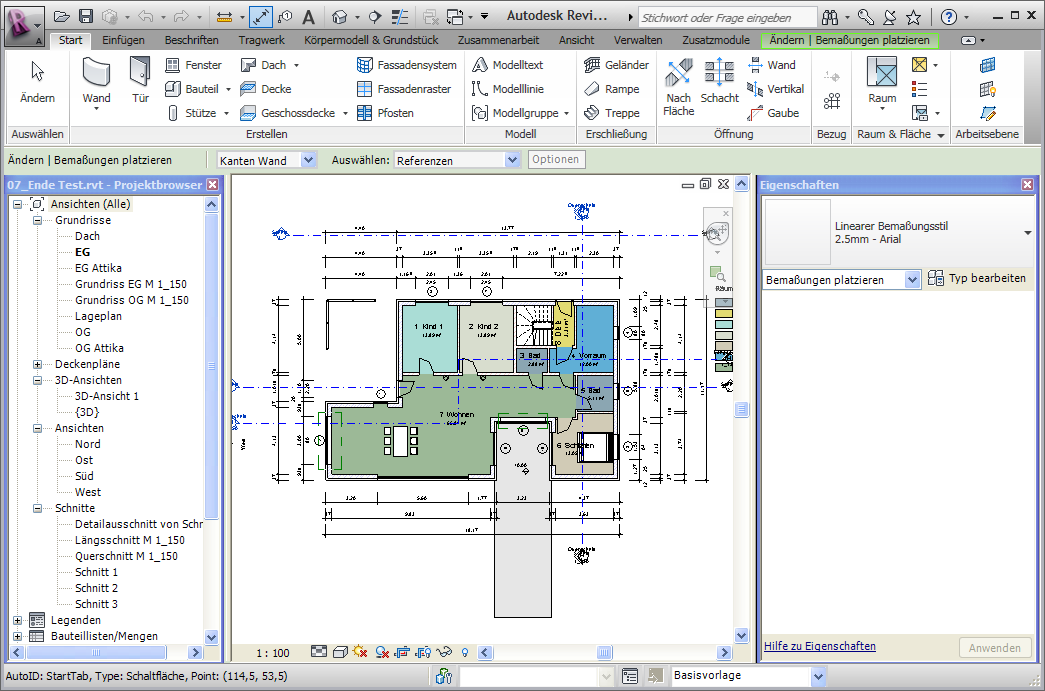Open the Zusammenarbeit ribbon tab

click(x=498, y=39)
